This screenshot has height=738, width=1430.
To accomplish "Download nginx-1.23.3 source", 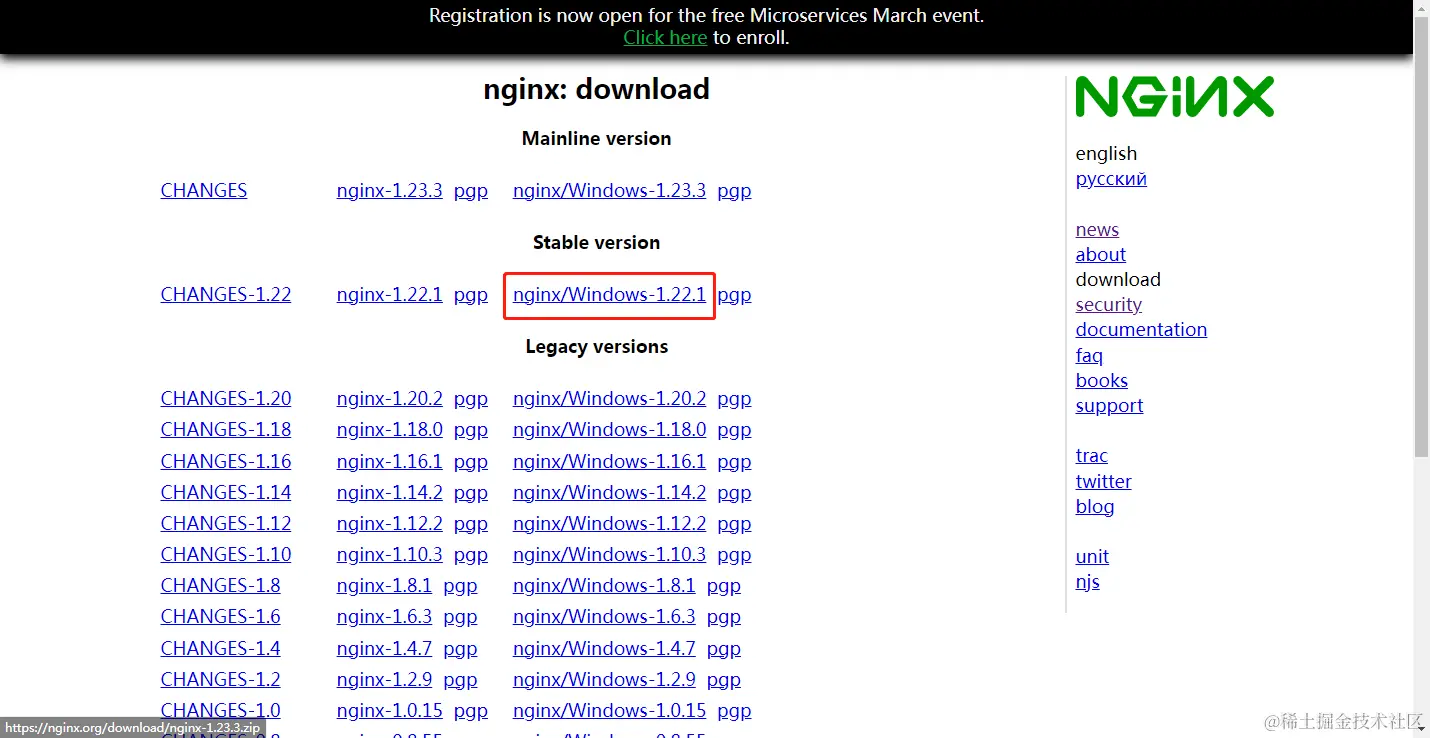I will click(389, 191).
